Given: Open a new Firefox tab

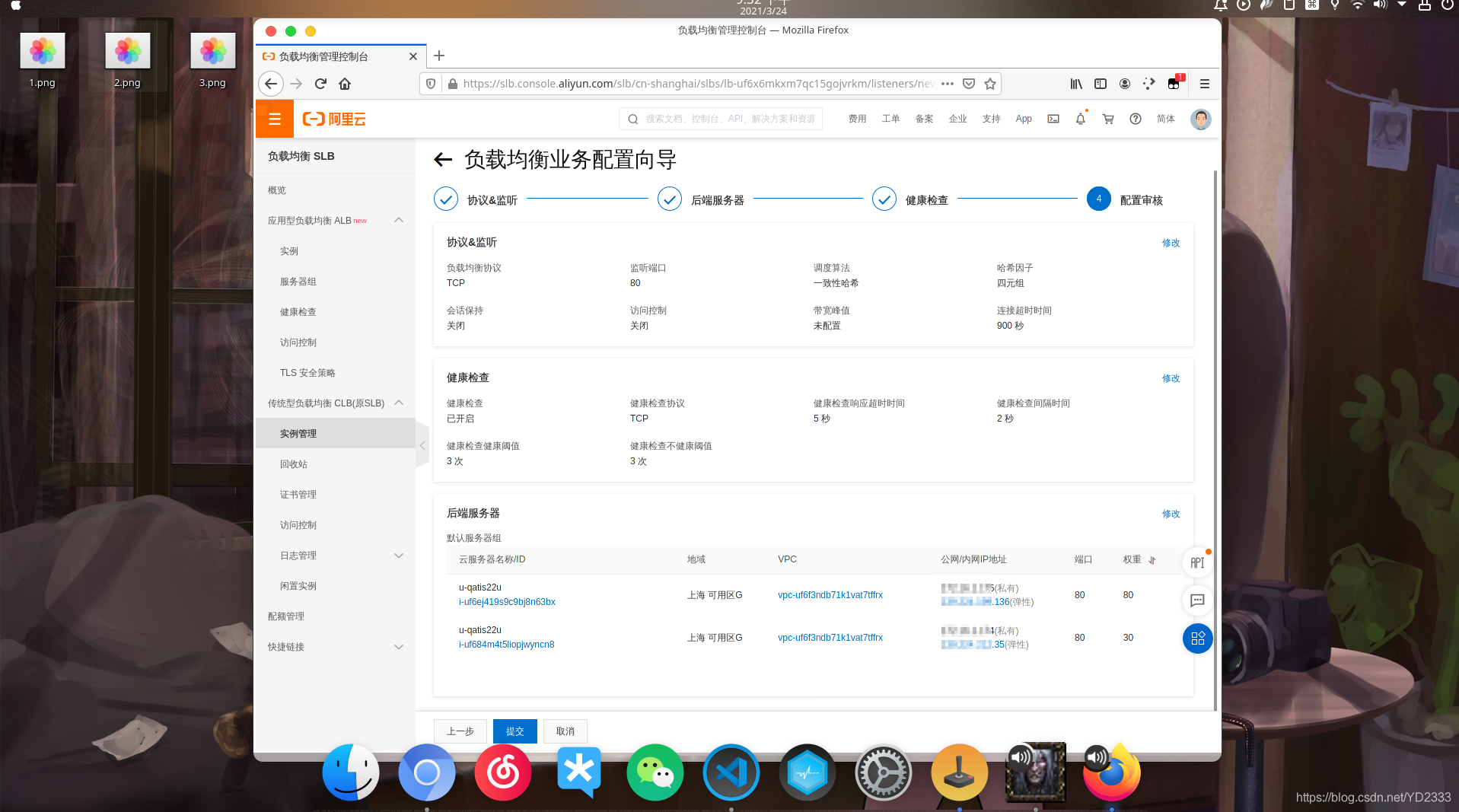Looking at the screenshot, I should (x=438, y=56).
